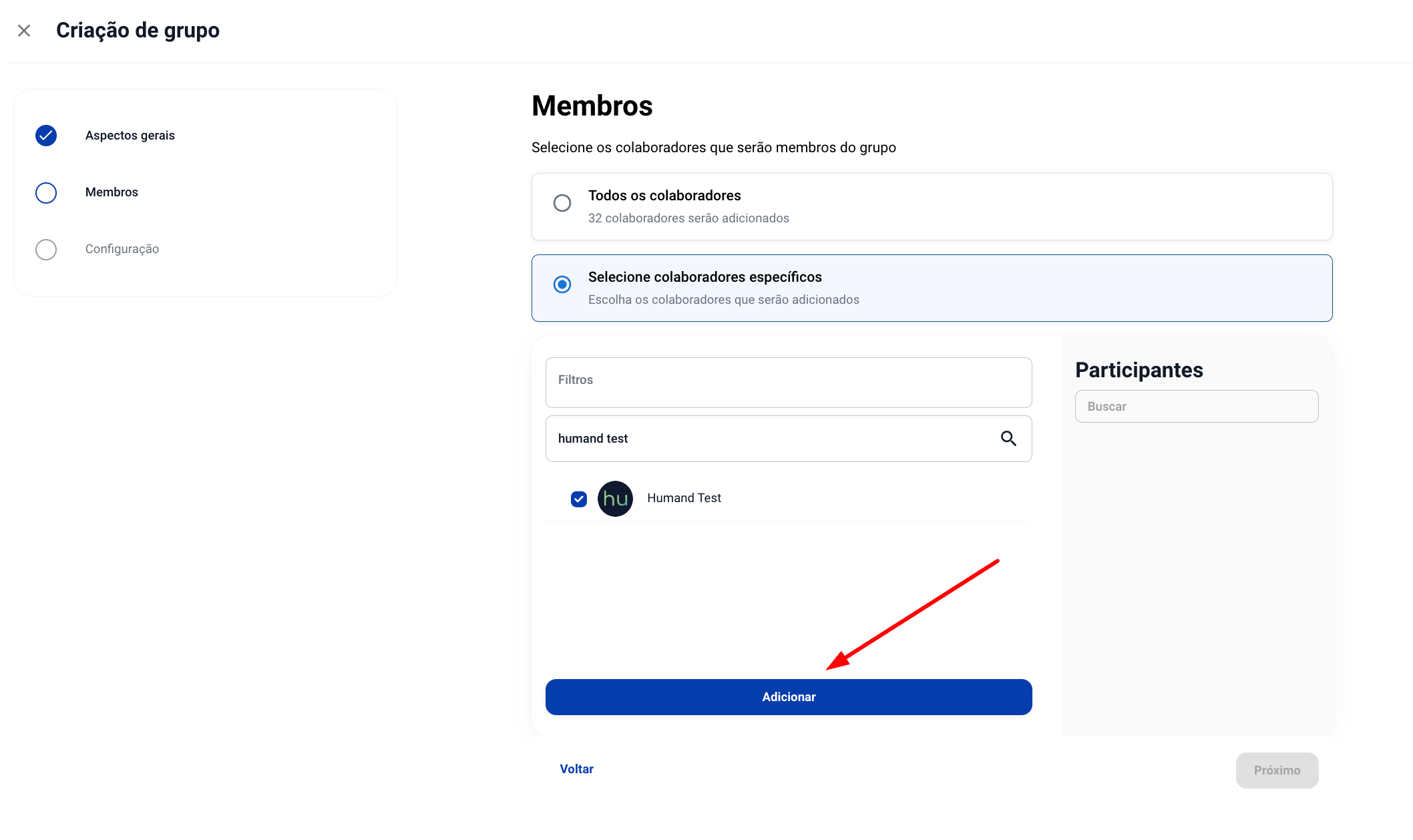Click the Humand Test avatar

coord(615,499)
